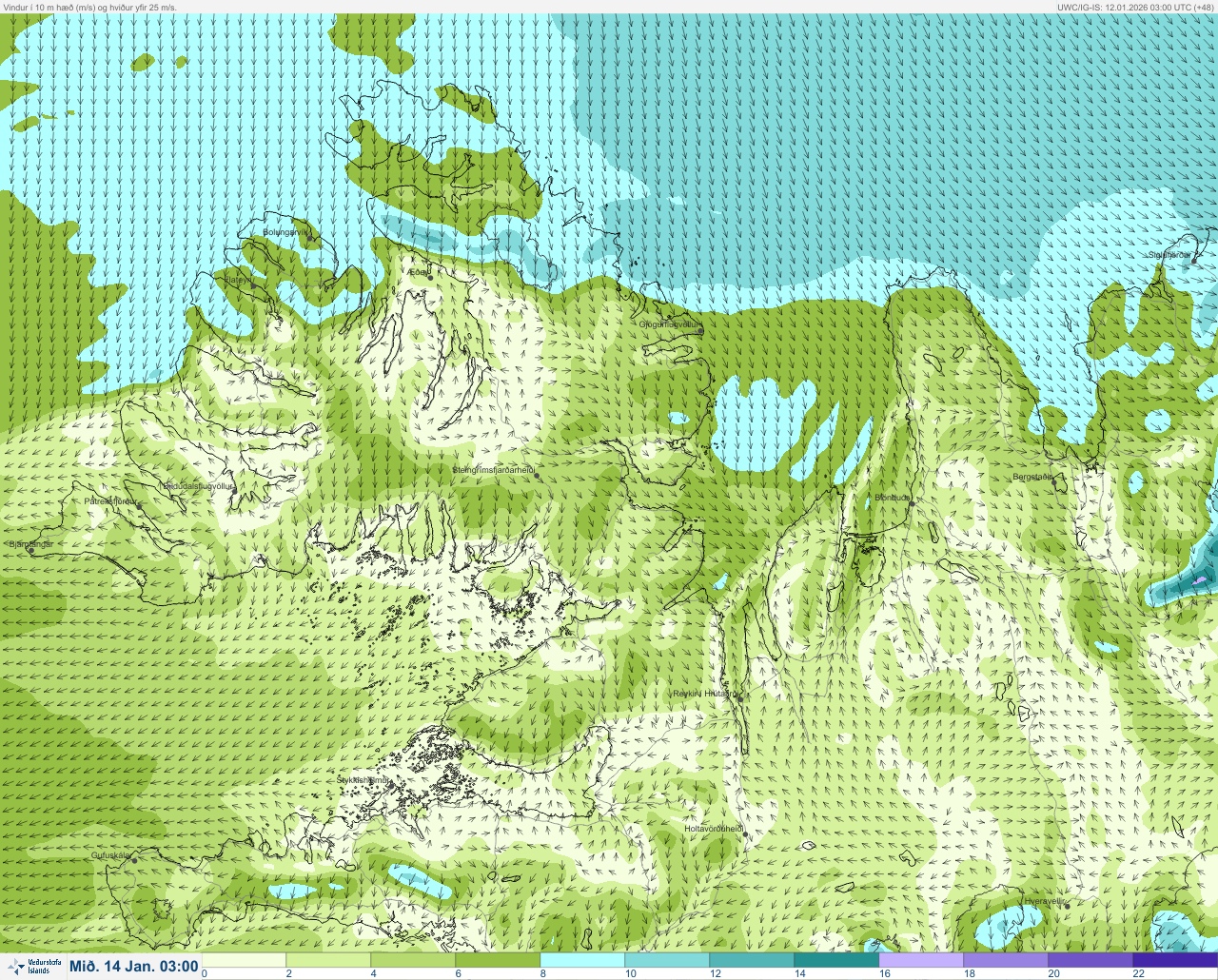
Task: Click the Veðurstofa Íslands logo
Action: pyautogui.click(x=32, y=967)
